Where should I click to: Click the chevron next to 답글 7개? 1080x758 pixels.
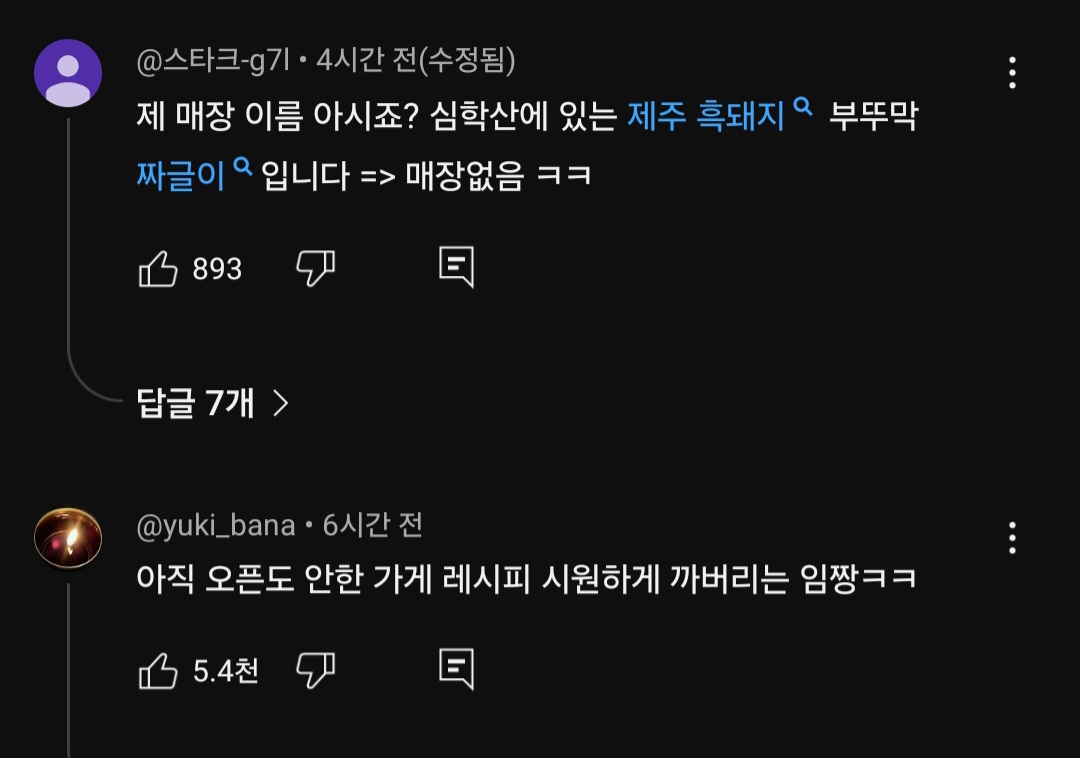coord(281,403)
